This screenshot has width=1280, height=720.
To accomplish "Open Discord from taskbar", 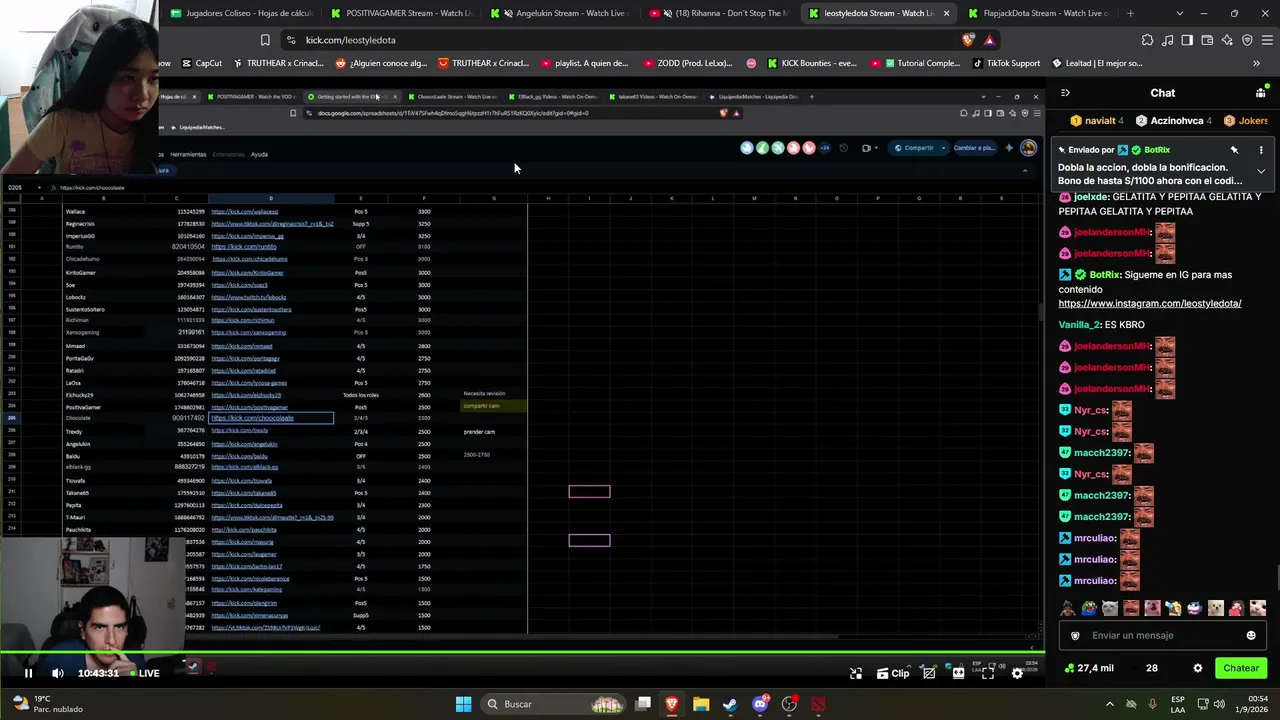I will 760,704.
